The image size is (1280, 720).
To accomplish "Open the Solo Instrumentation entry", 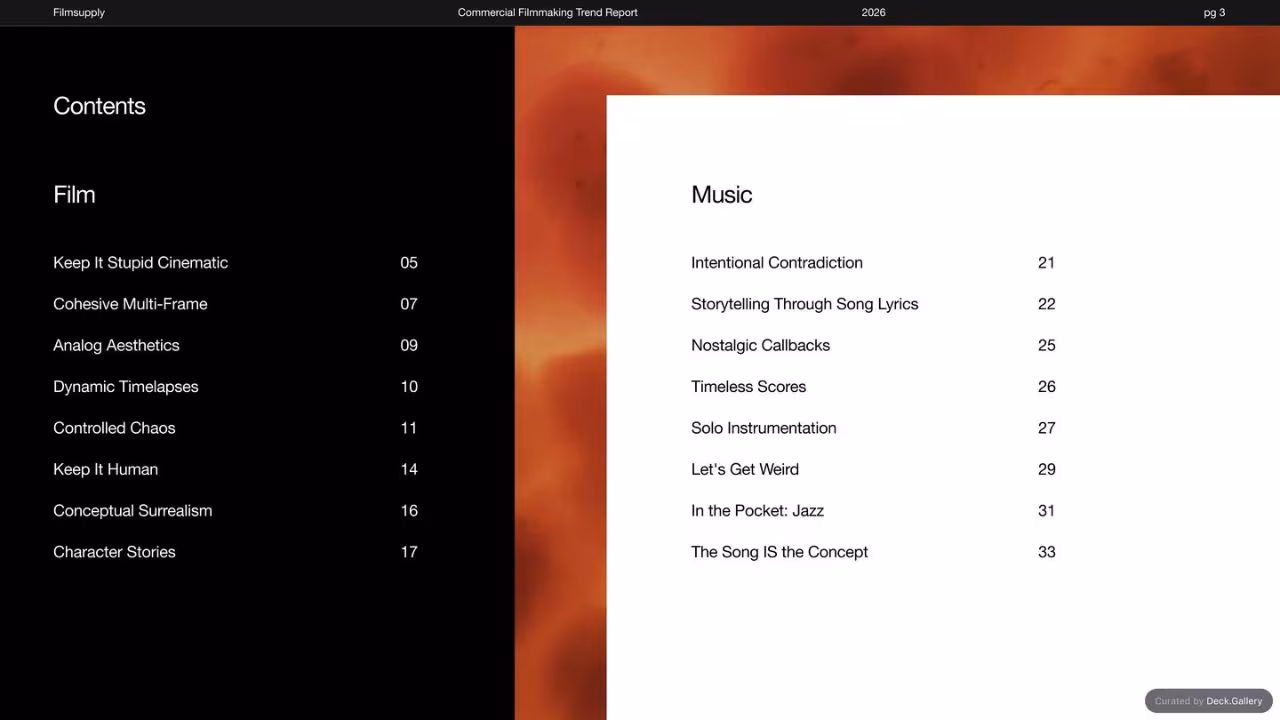I will [763, 428].
